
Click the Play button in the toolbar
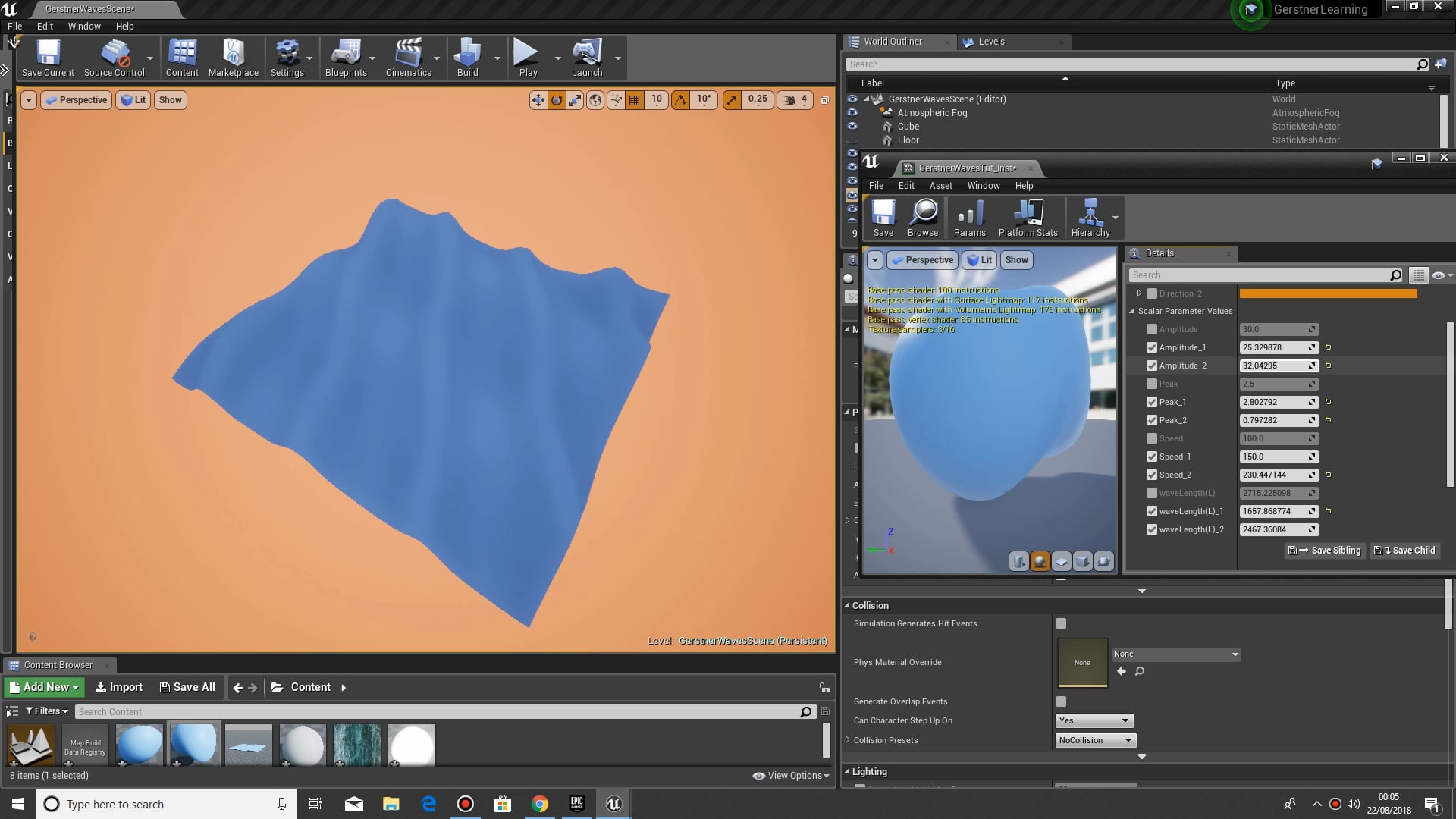pyautogui.click(x=528, y=58)
